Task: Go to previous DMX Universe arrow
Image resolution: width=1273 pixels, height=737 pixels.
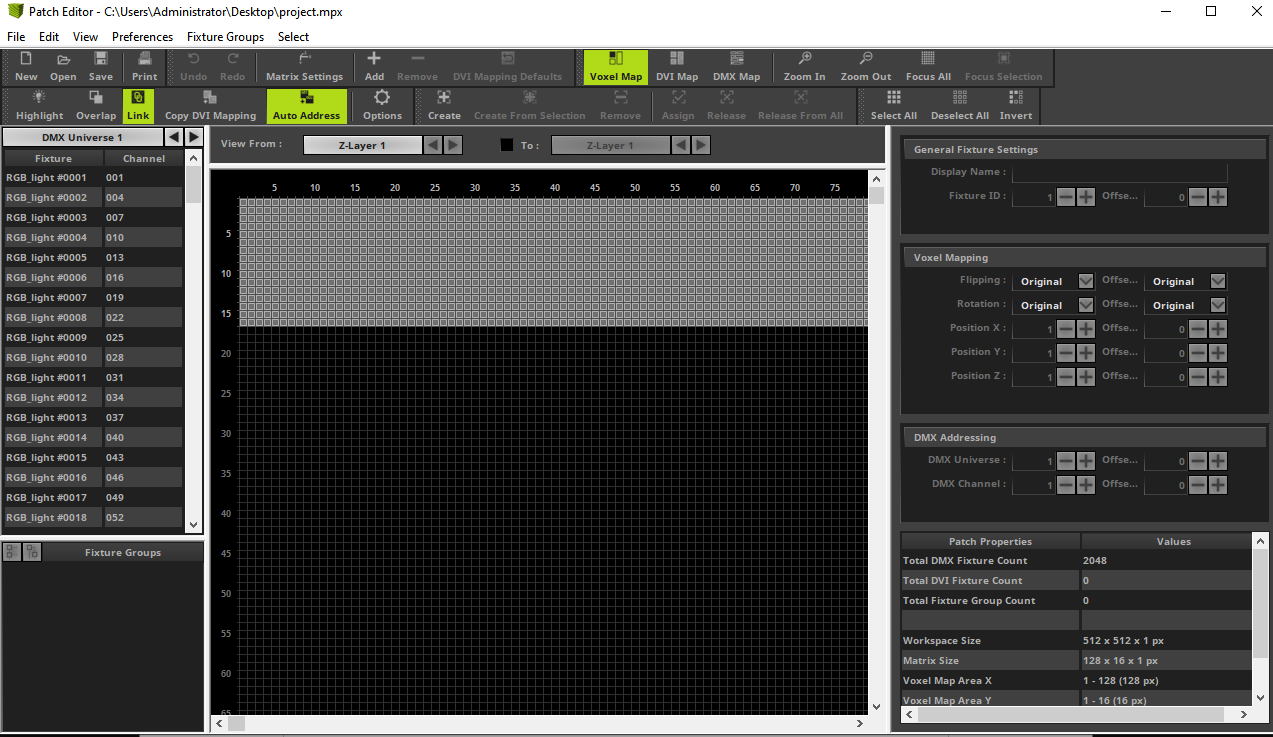Action: (174, 137)
